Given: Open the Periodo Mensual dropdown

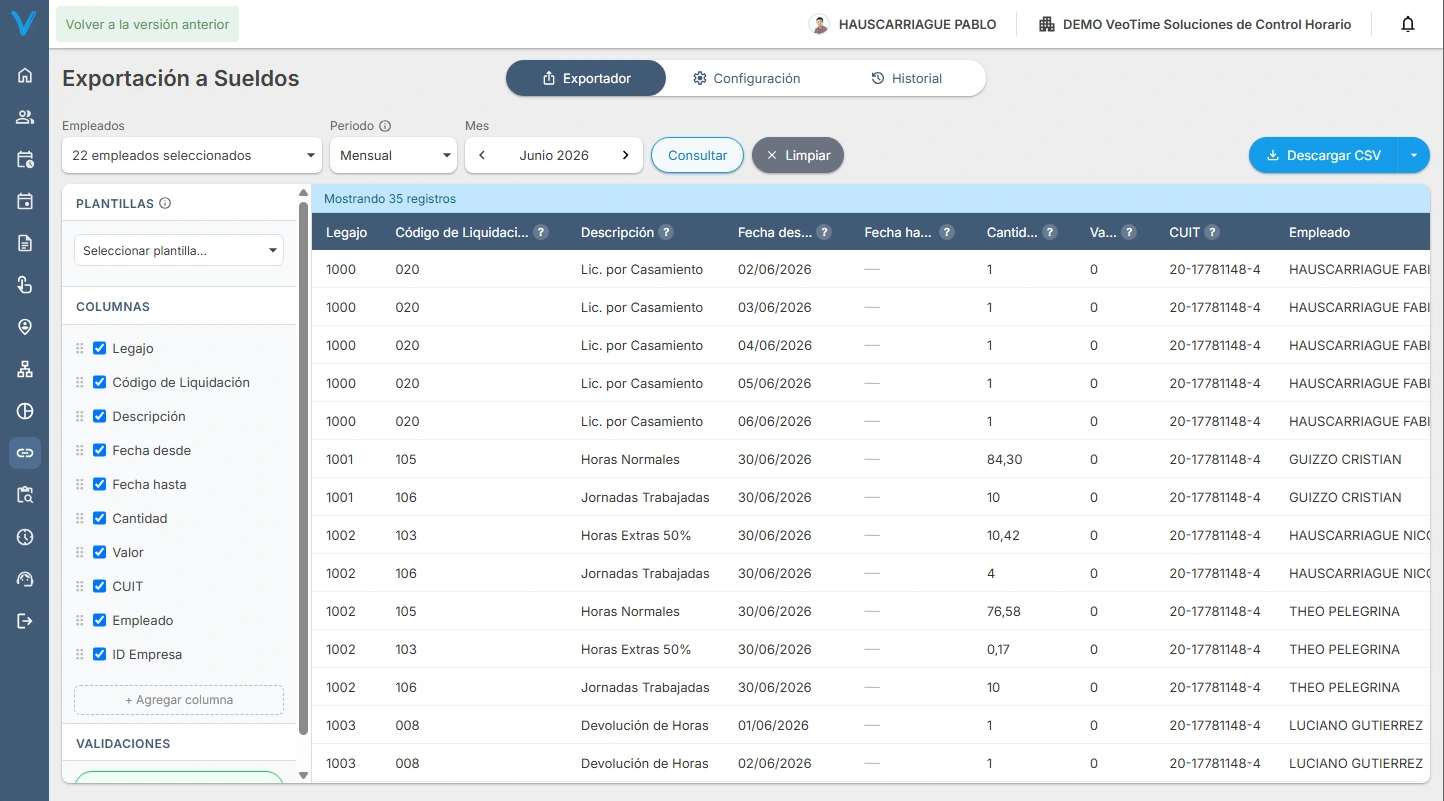Looking at the screenshot, I should click(393, 155).
